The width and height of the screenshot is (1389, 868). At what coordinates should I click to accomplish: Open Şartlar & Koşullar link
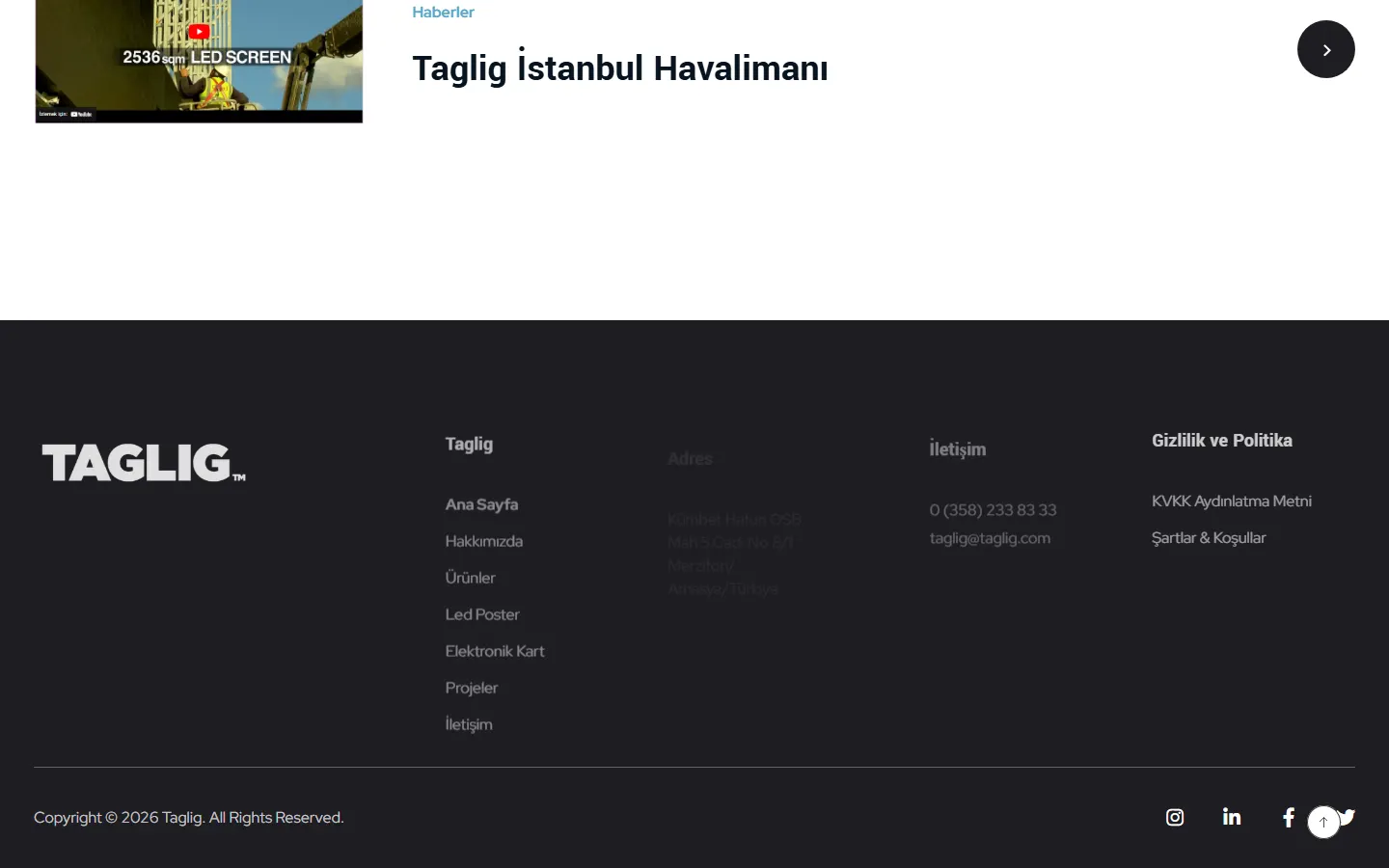point(1209,537)
